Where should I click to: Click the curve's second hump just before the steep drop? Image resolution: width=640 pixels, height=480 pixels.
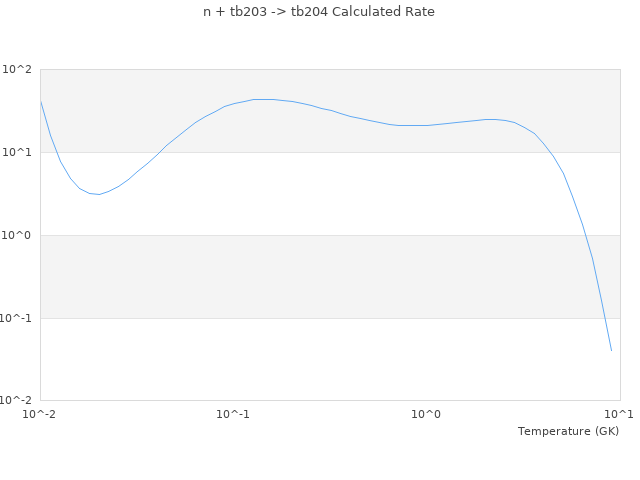(490, 119)
